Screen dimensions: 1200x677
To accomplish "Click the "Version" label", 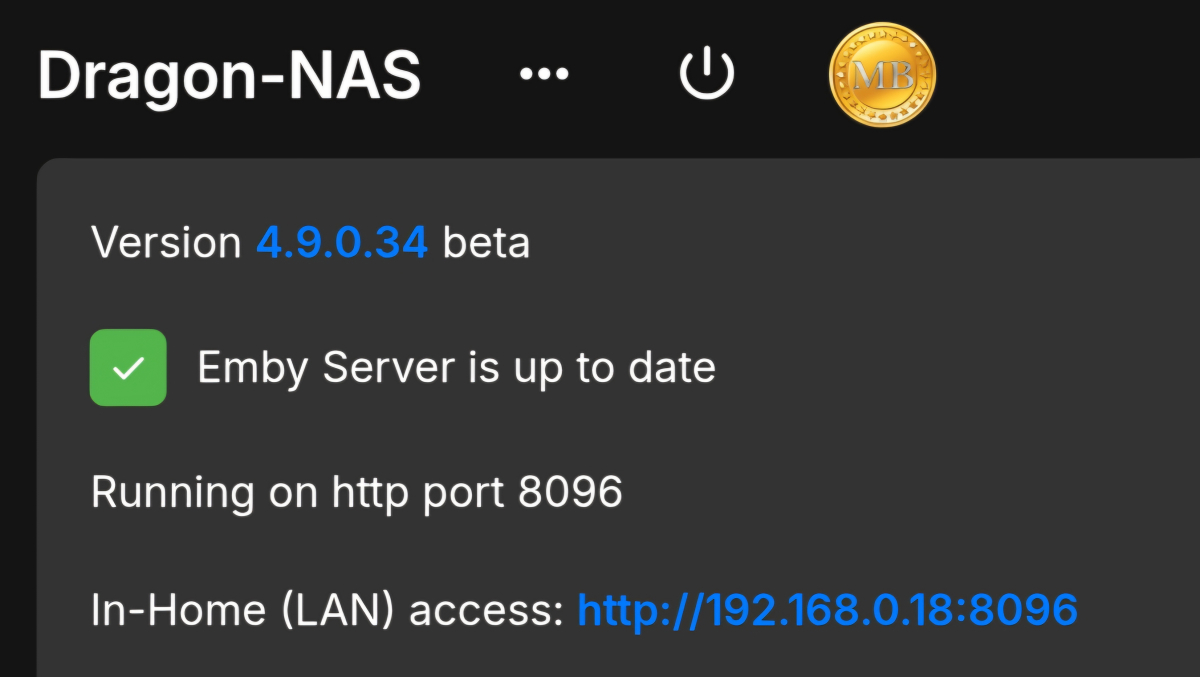I will (x=166, y=243).
